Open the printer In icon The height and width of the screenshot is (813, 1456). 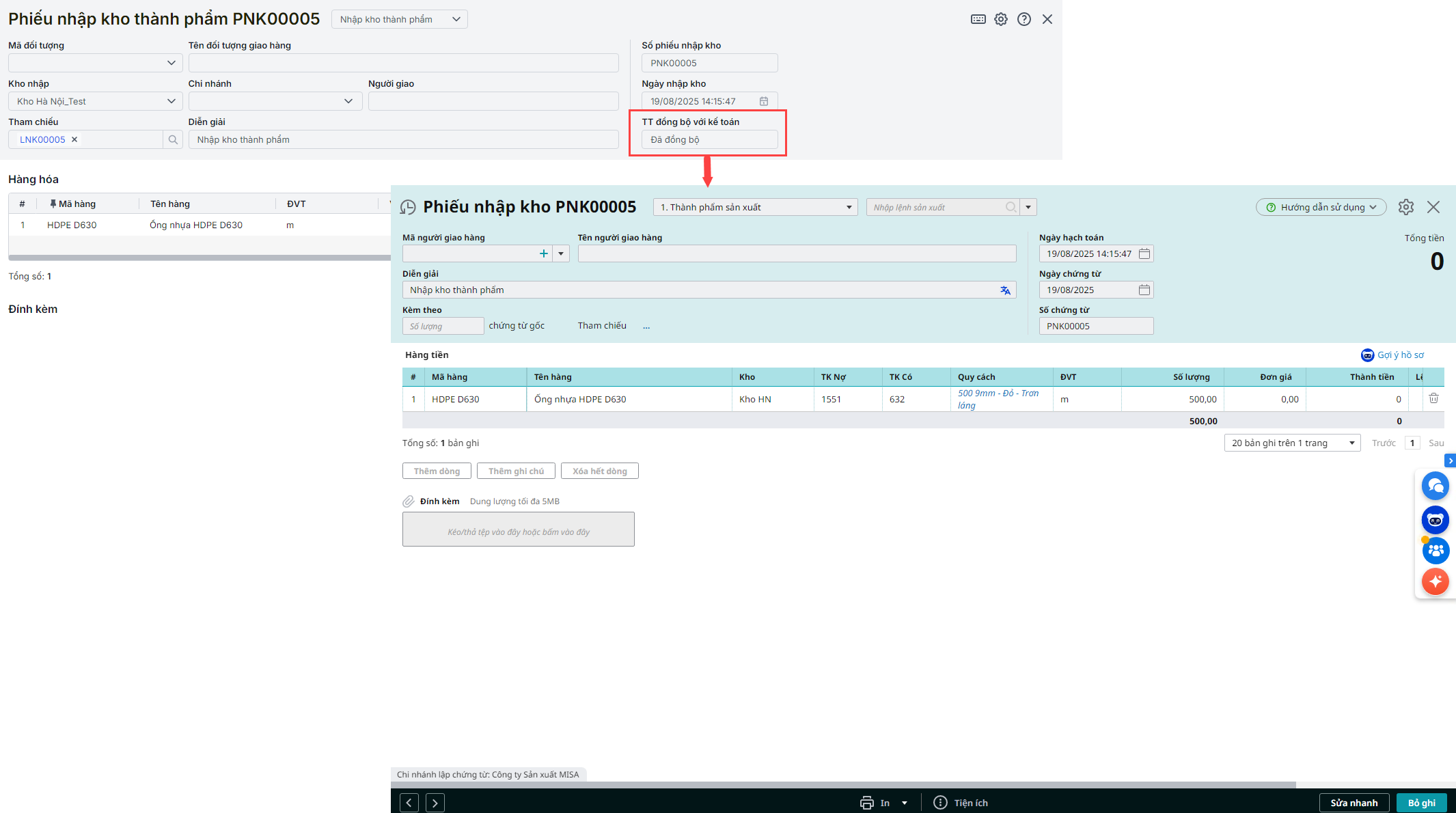tap(866, 803)
